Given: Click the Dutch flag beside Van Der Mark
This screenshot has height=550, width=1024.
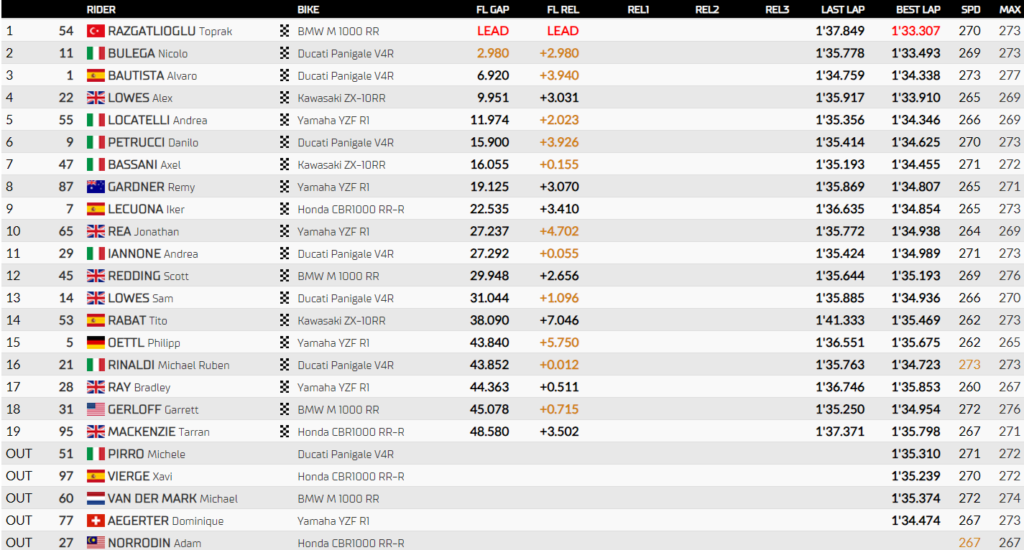Looking at the screenshot, I should [97, 498].
